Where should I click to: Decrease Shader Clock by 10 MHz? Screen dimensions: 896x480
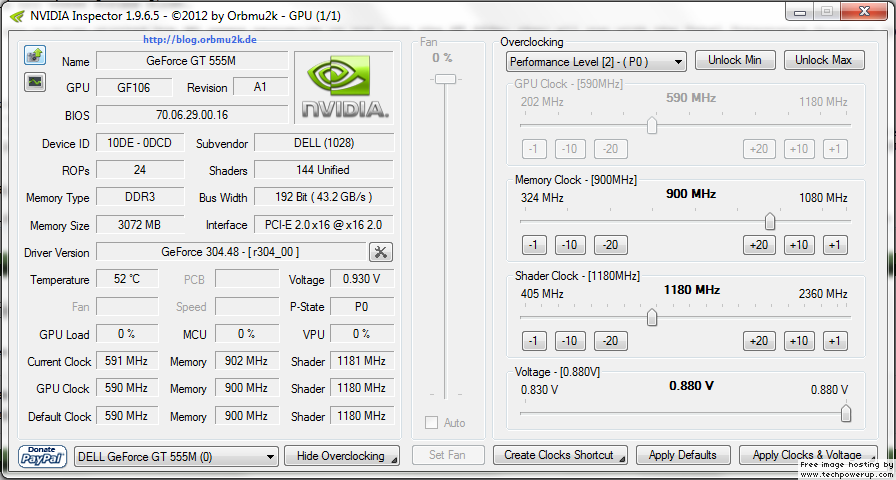coord(570,341)
